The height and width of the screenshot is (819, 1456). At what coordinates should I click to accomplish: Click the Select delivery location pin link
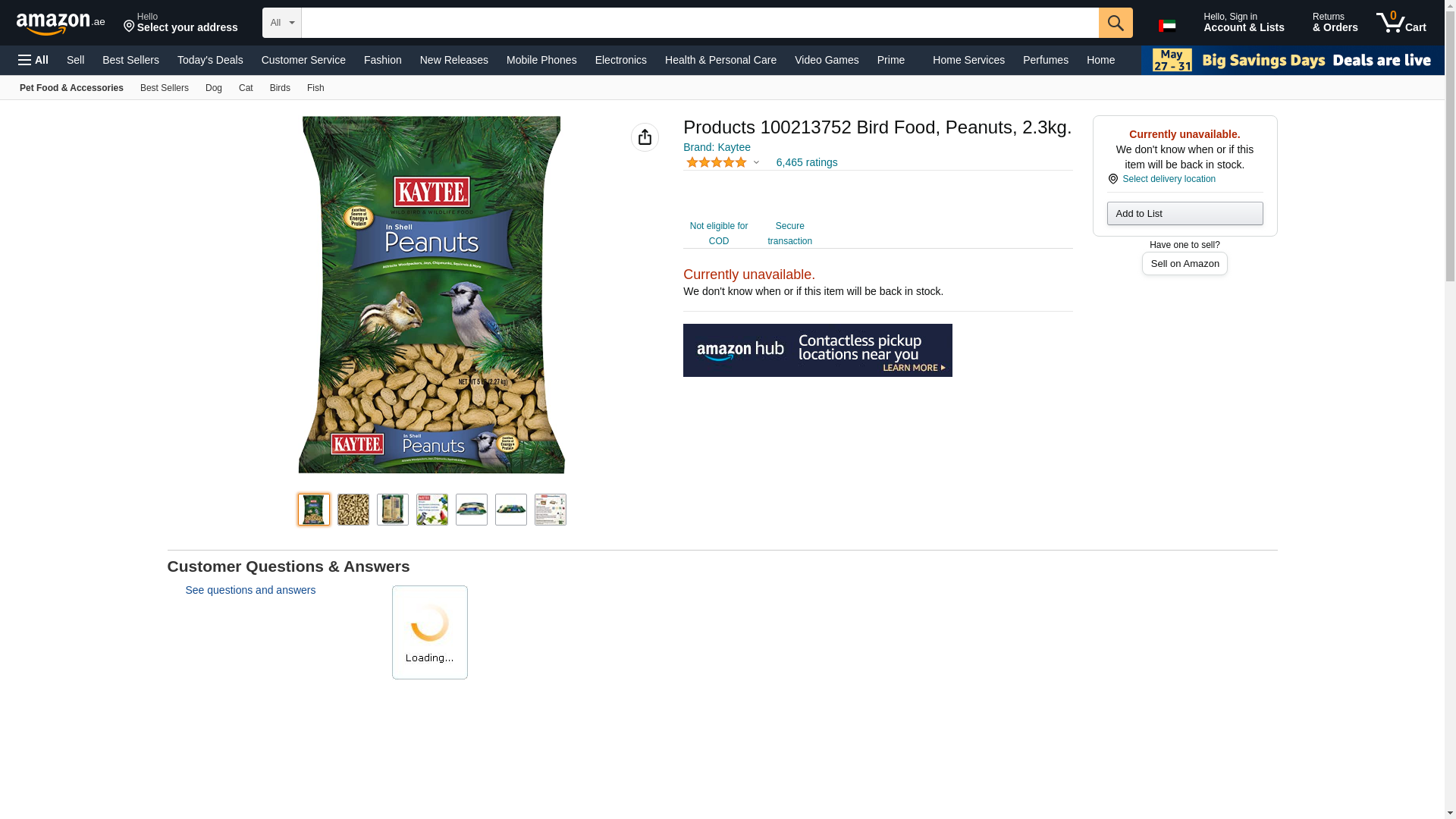pyautogui.click(x=1162, y=179)
